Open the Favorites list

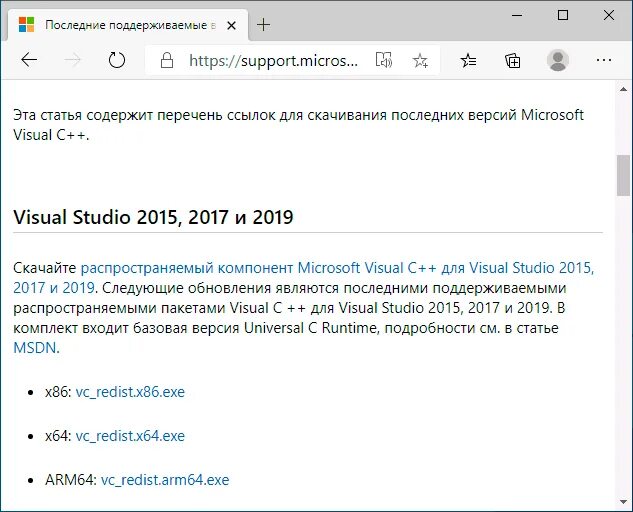coord(468,61)
